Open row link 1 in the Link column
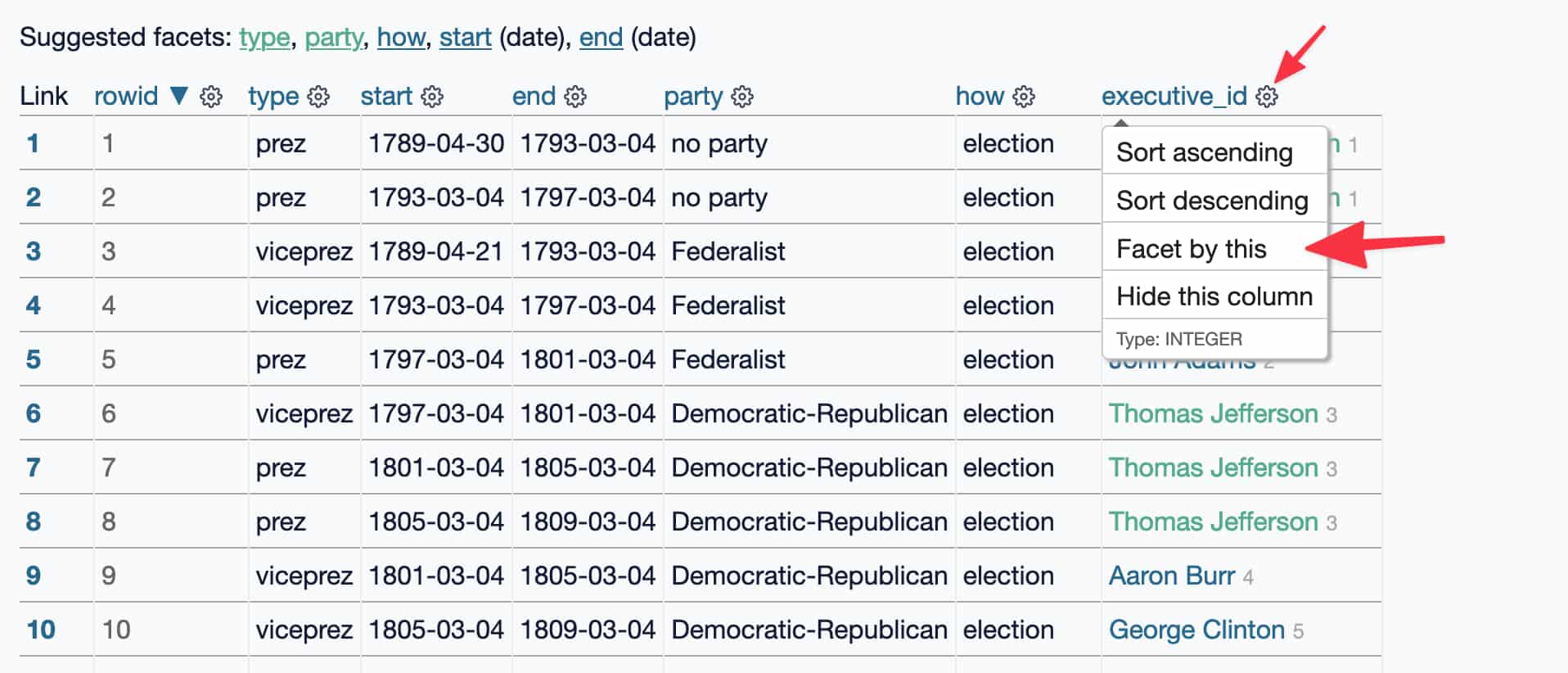 (x=33, y=142)
